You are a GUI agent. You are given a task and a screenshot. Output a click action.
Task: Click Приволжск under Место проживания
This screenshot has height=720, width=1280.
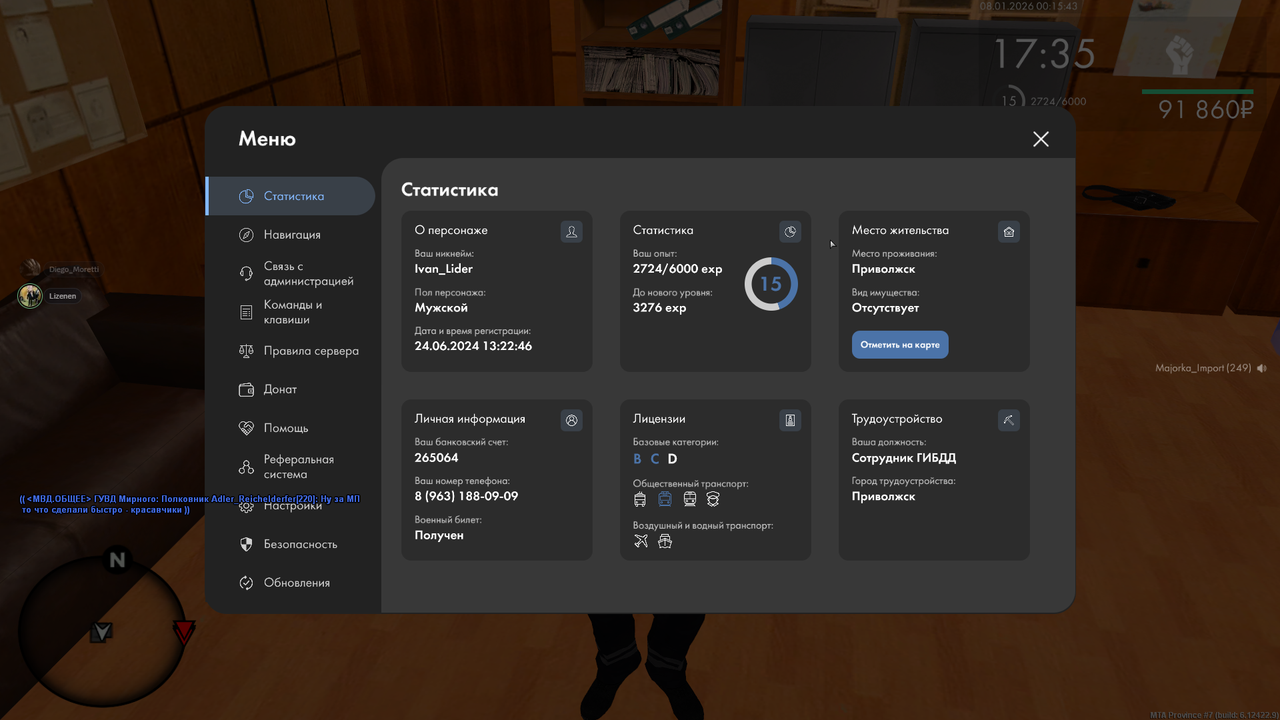884,269
